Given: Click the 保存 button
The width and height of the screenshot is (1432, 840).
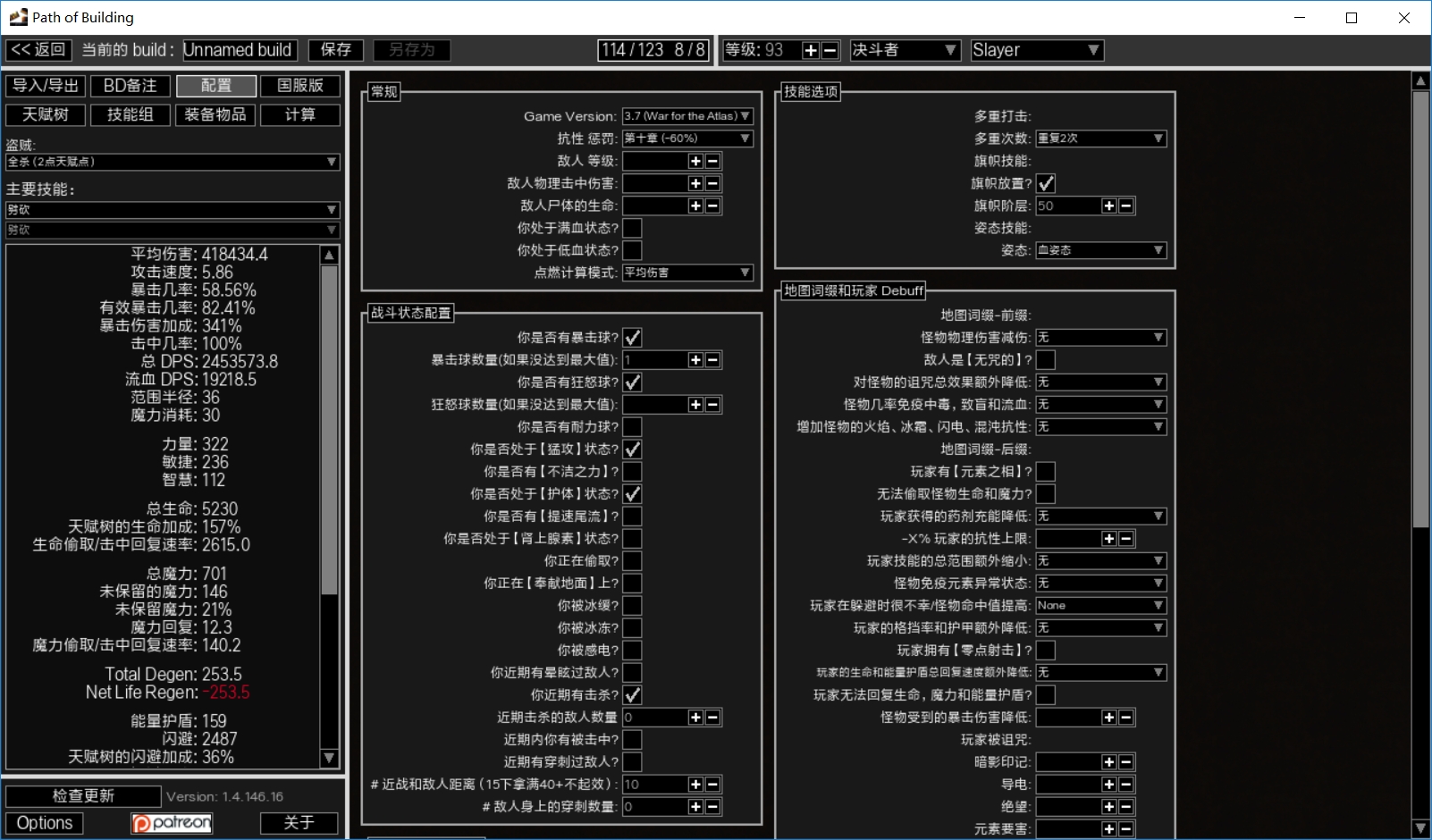Looking at the screenshot, I should click(x=336, y=50).
